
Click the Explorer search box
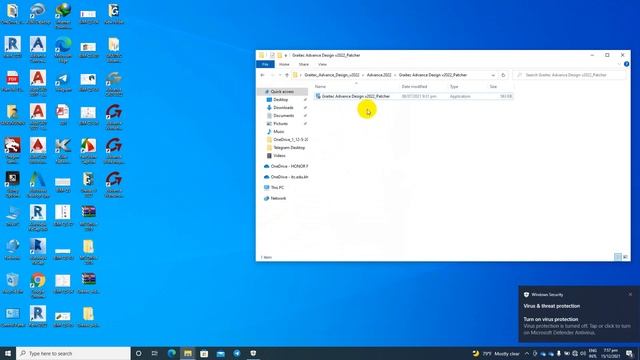pos(569,75)
